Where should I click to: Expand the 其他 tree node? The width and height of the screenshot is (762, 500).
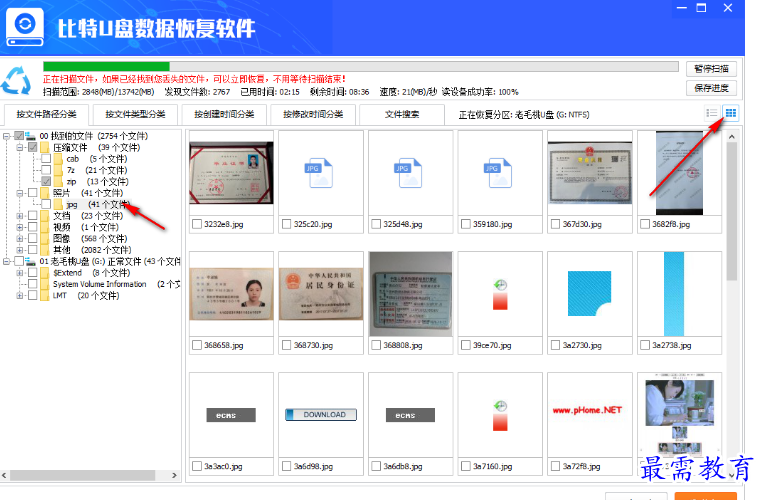click(19, 250)
